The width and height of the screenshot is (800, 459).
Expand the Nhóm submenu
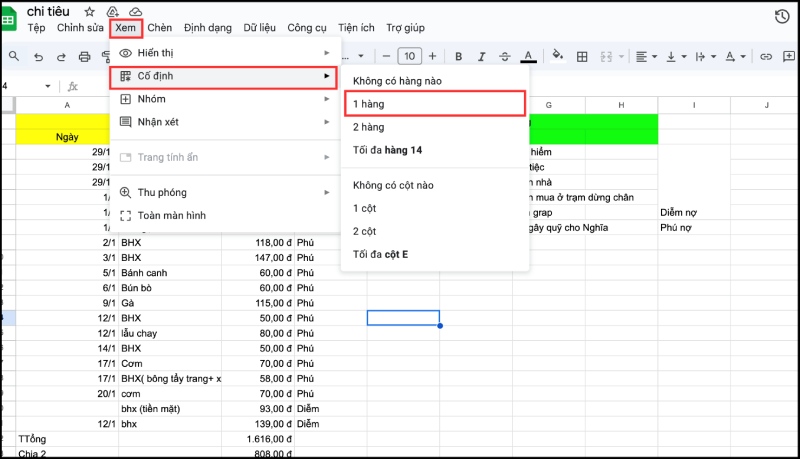[224, 99]
